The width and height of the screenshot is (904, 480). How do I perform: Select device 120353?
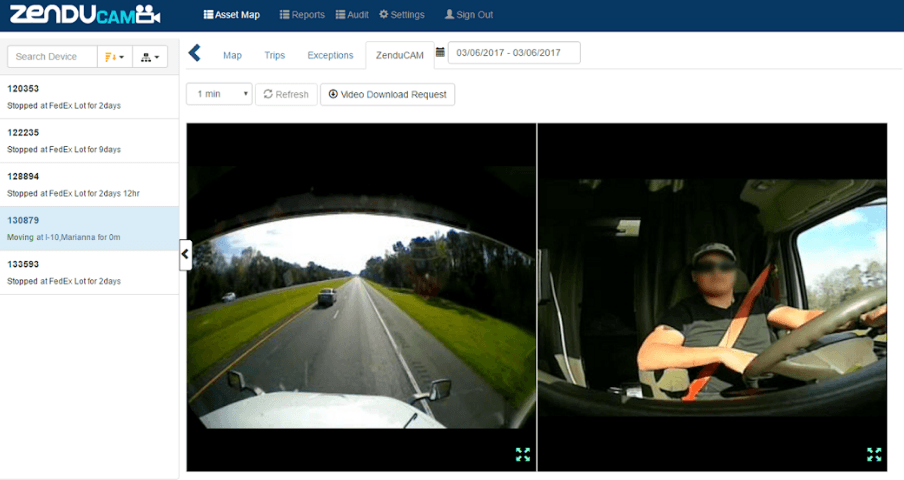click(x=89, y=97)
